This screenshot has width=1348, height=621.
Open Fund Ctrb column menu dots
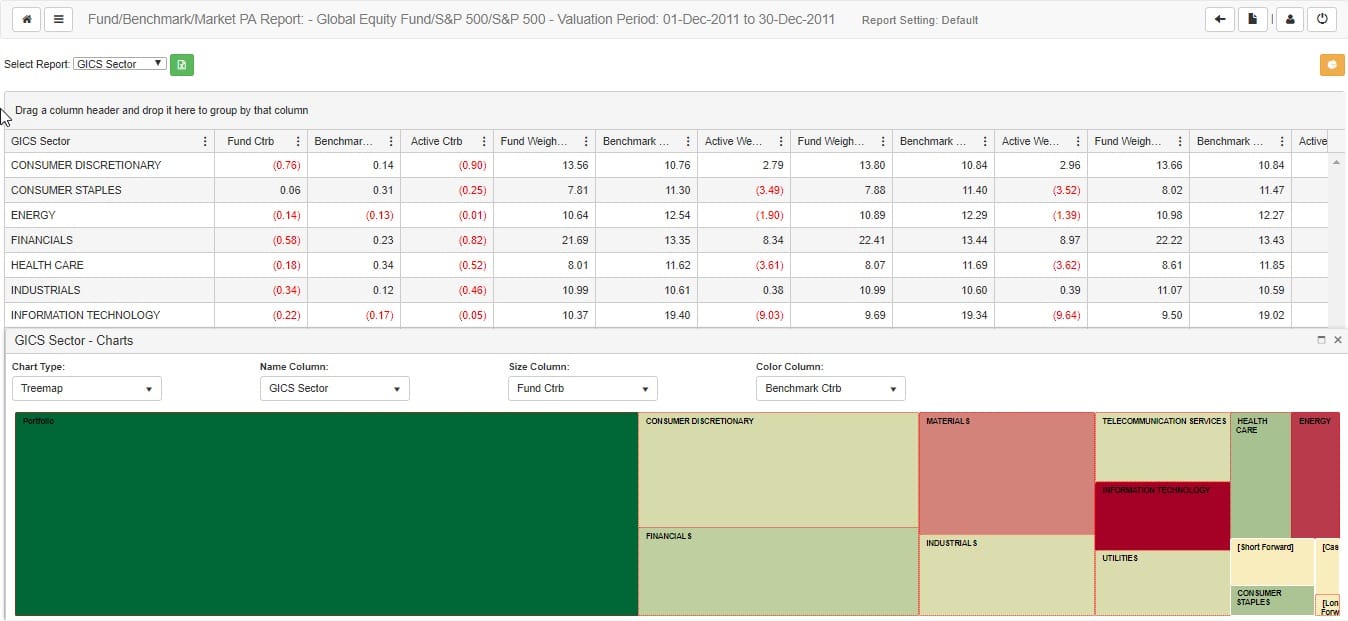298,141
